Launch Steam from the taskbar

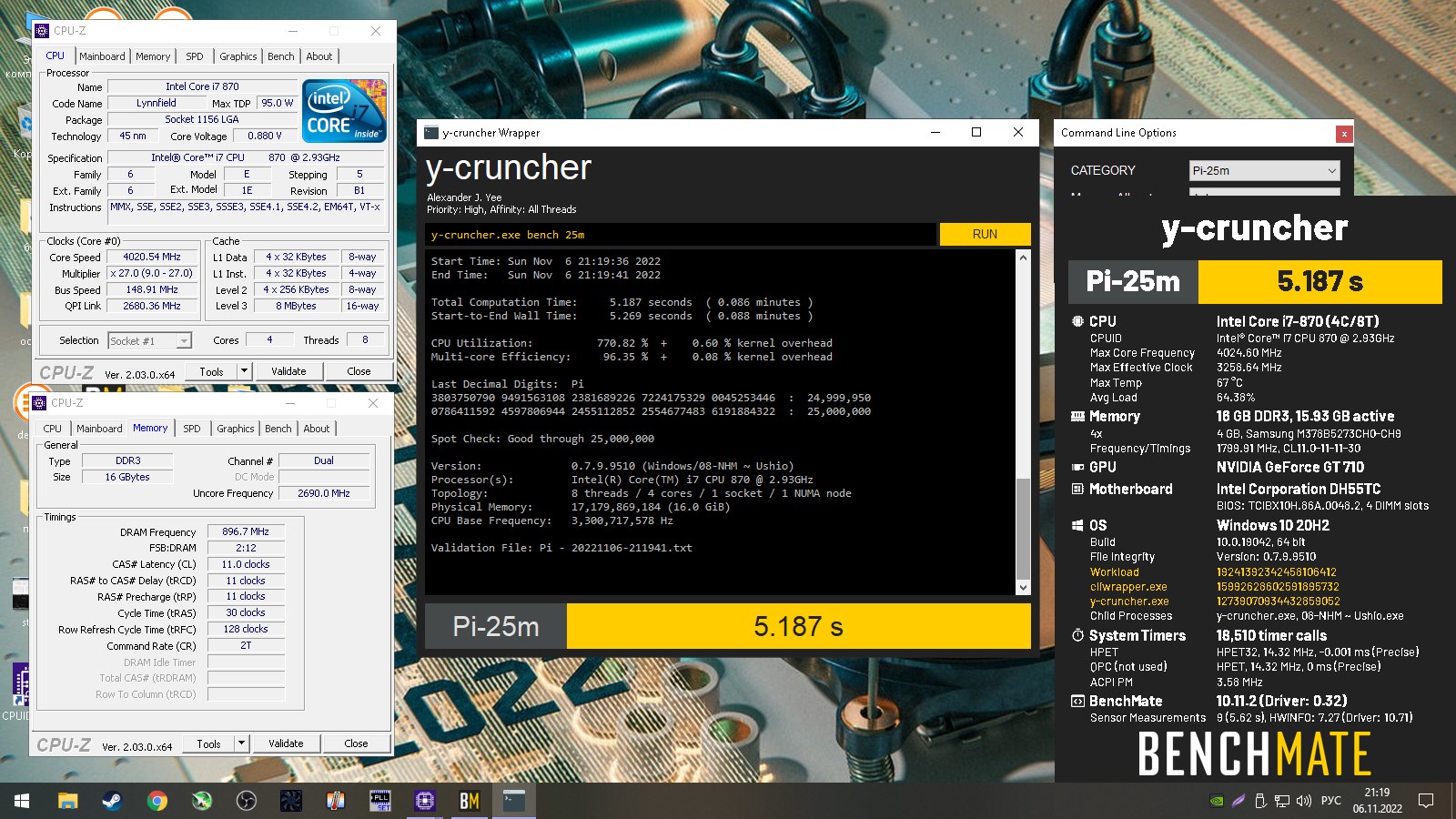coord(112,801)
